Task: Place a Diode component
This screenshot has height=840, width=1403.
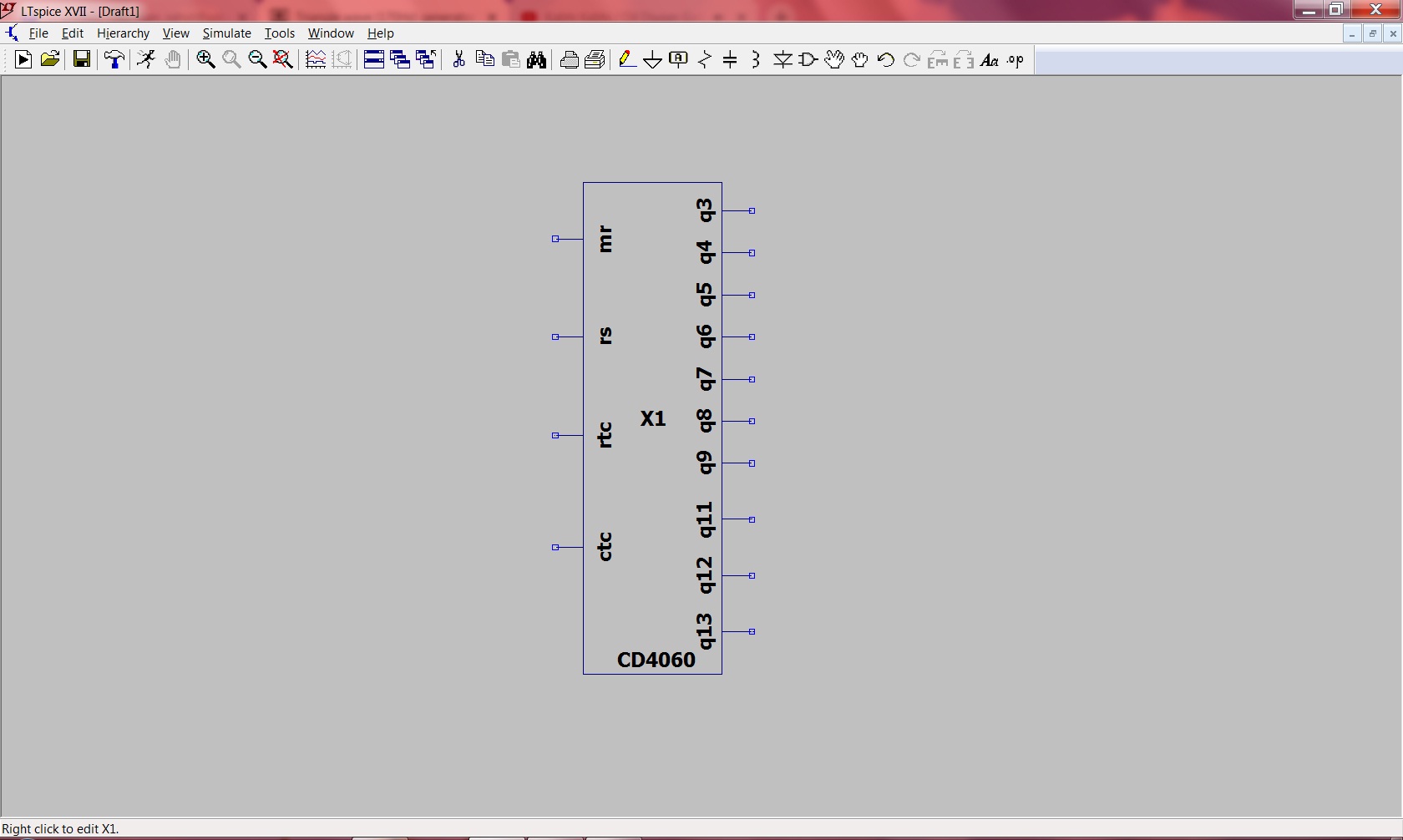Action: (x=783, y=59)
